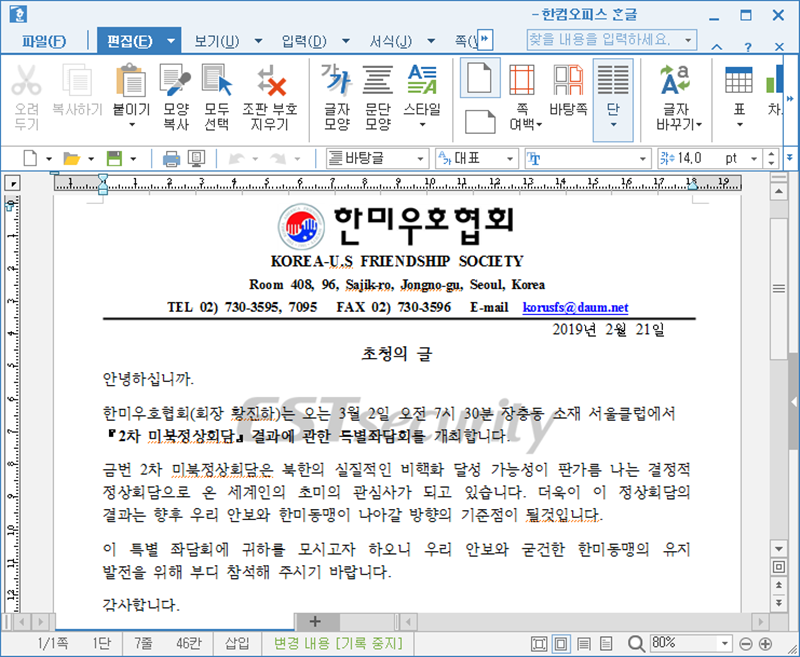Viewport: 800px width, 657px height.
Task: Expand Paste (붙이기) dropdown arrow
Action: coord(131,125)
